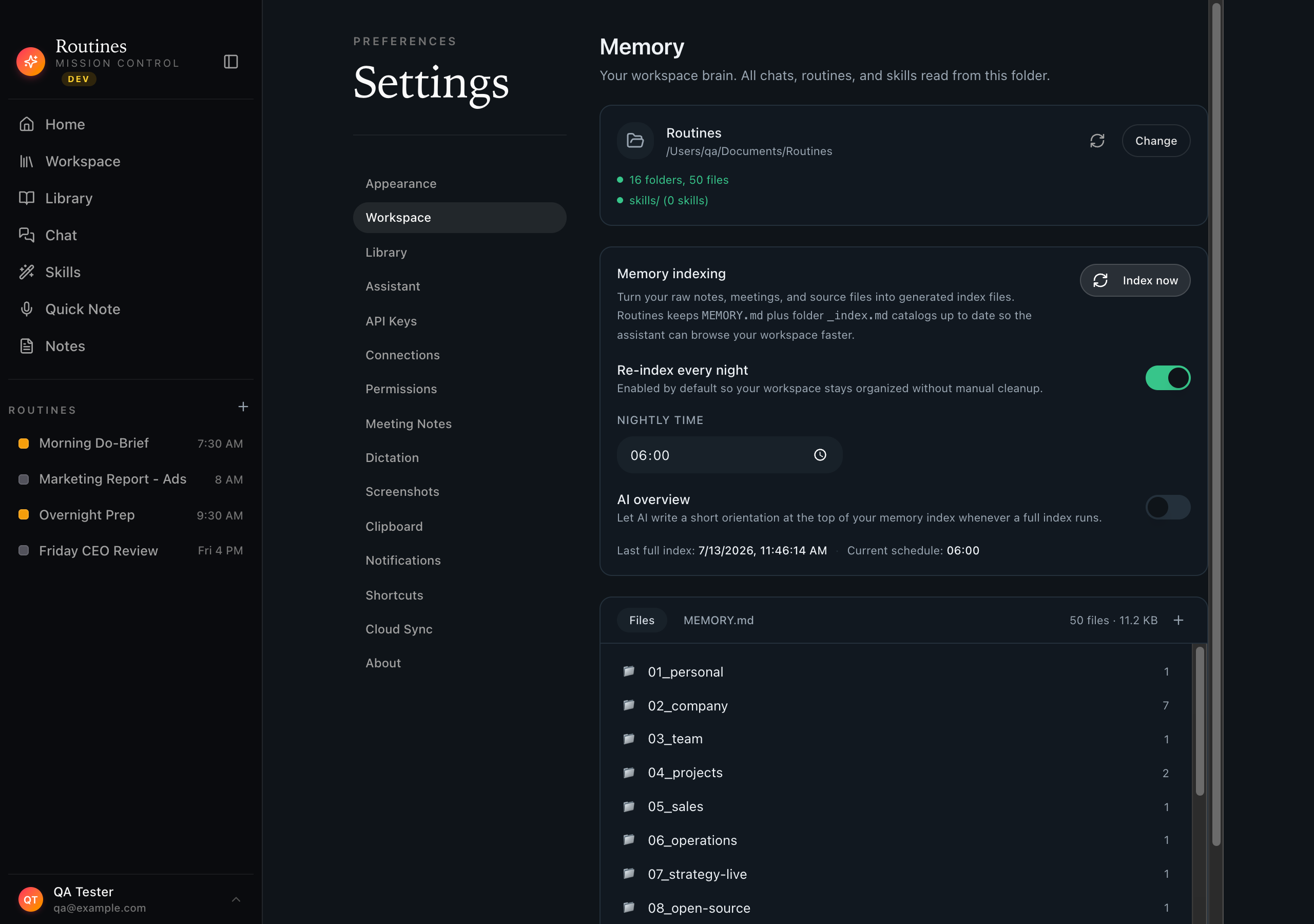Expand the 04_projects folder
Viewport: 1314px width, 924px height.
(896, 773)
